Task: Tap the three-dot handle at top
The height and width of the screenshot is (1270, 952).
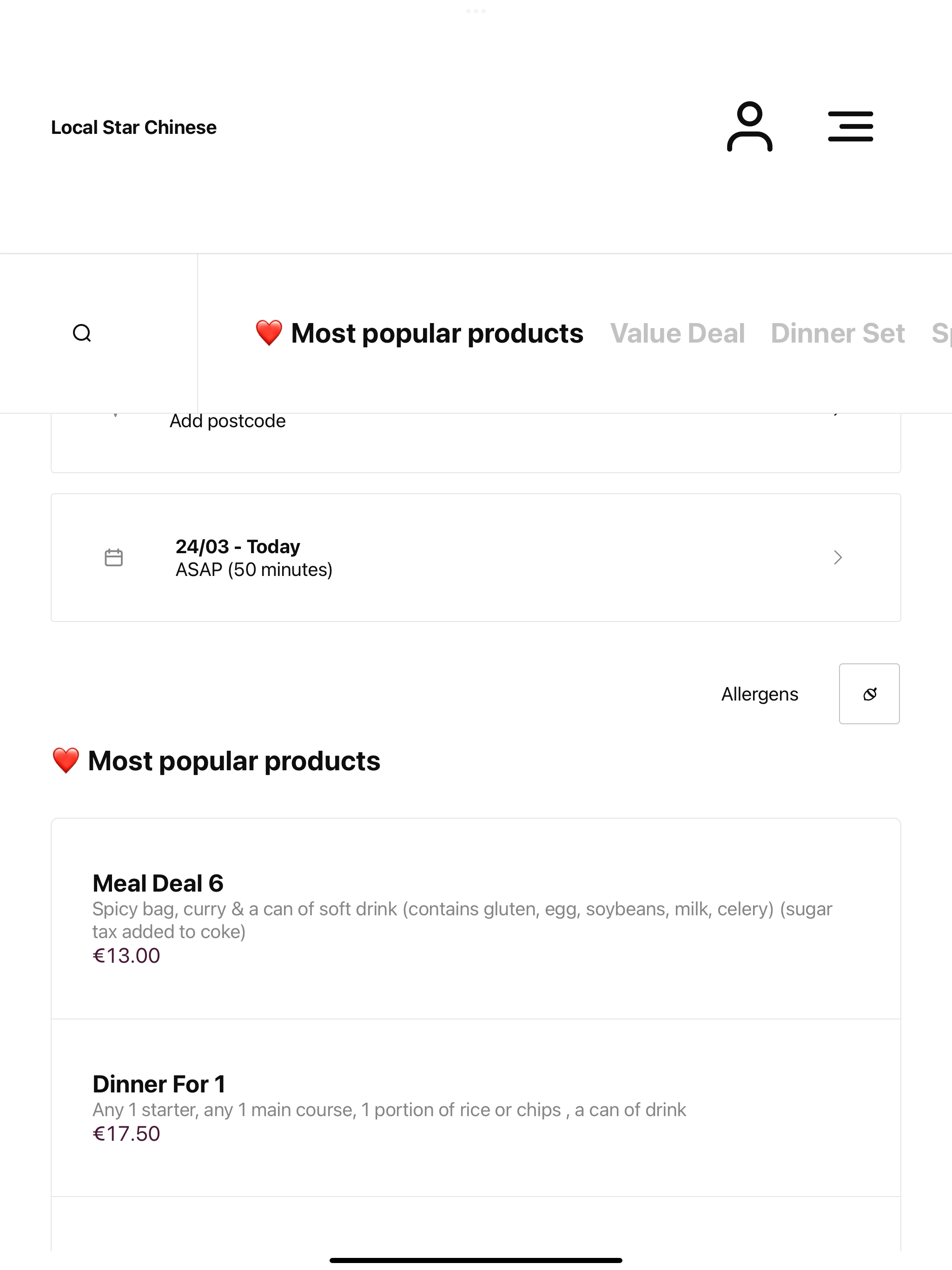Action: (x=476, y=11)
